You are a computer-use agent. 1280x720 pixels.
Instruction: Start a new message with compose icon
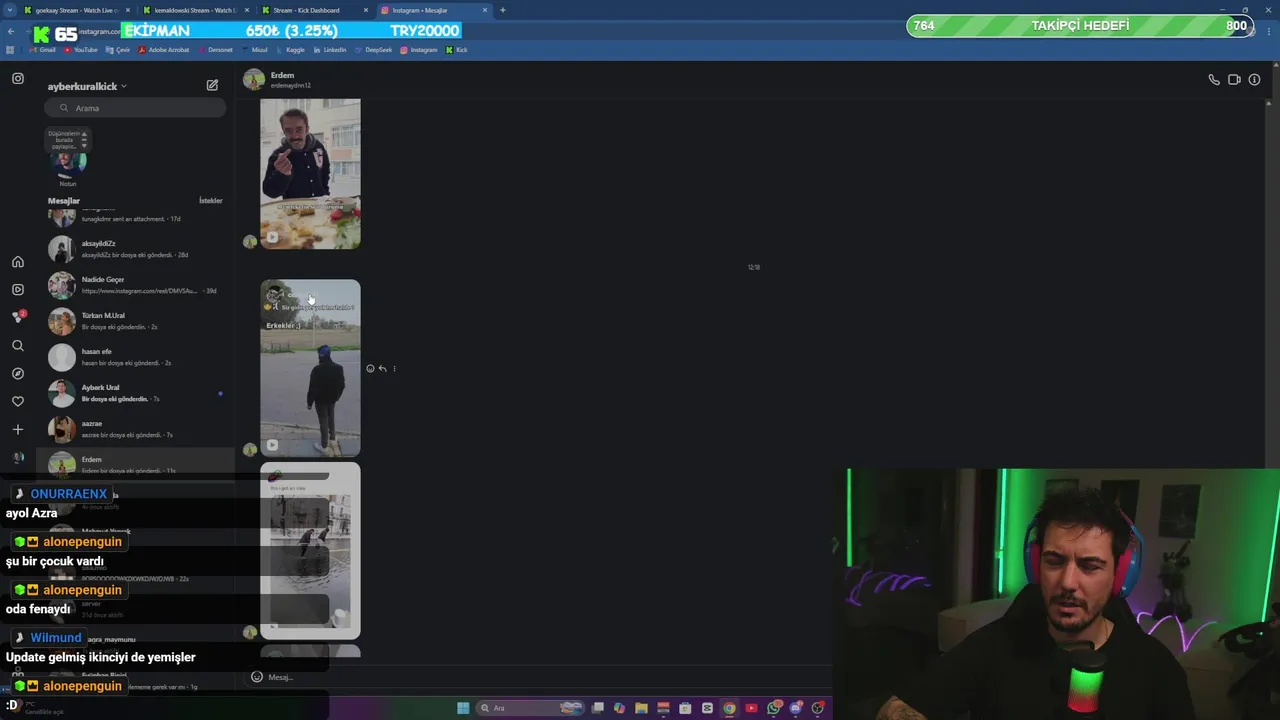coord(212,86)
